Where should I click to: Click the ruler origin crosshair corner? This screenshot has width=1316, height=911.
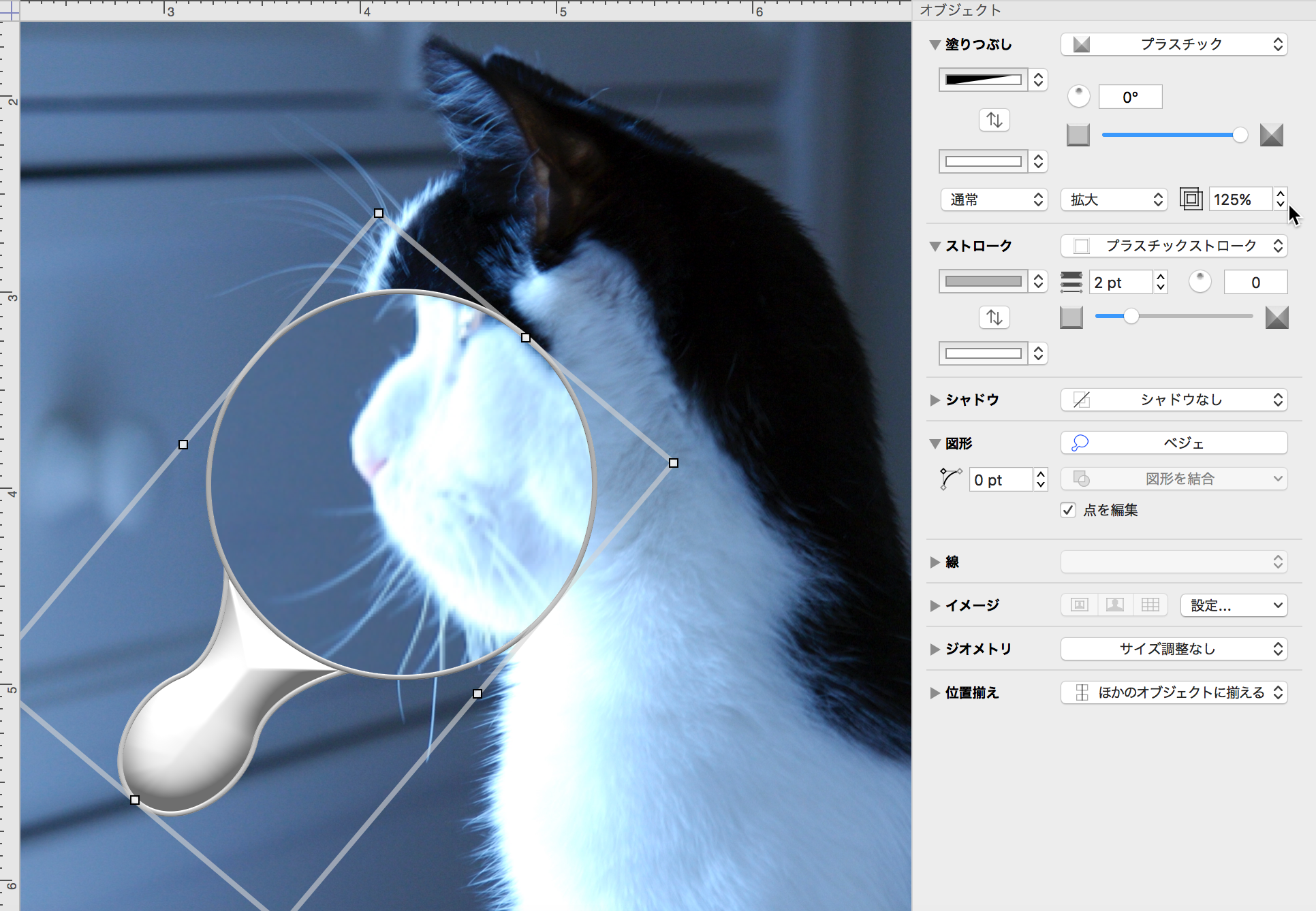(10, 10)
